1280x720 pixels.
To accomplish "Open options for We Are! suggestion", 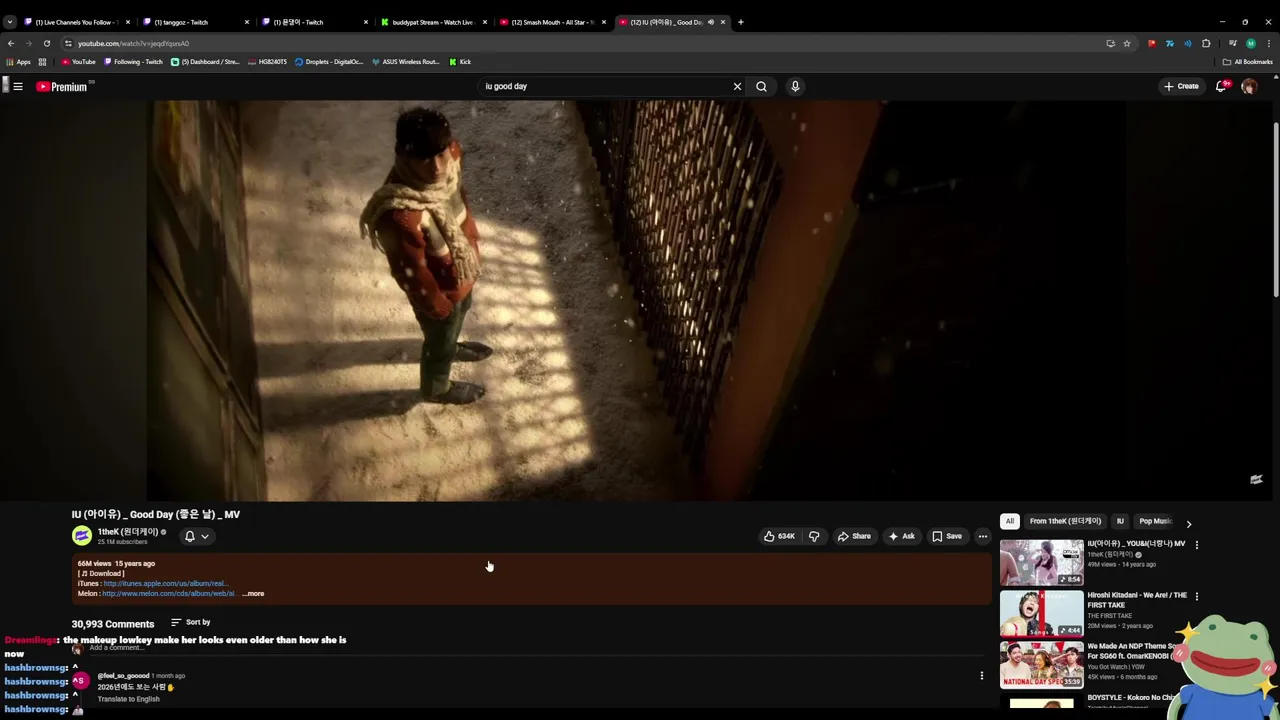I will [1196, 596].
